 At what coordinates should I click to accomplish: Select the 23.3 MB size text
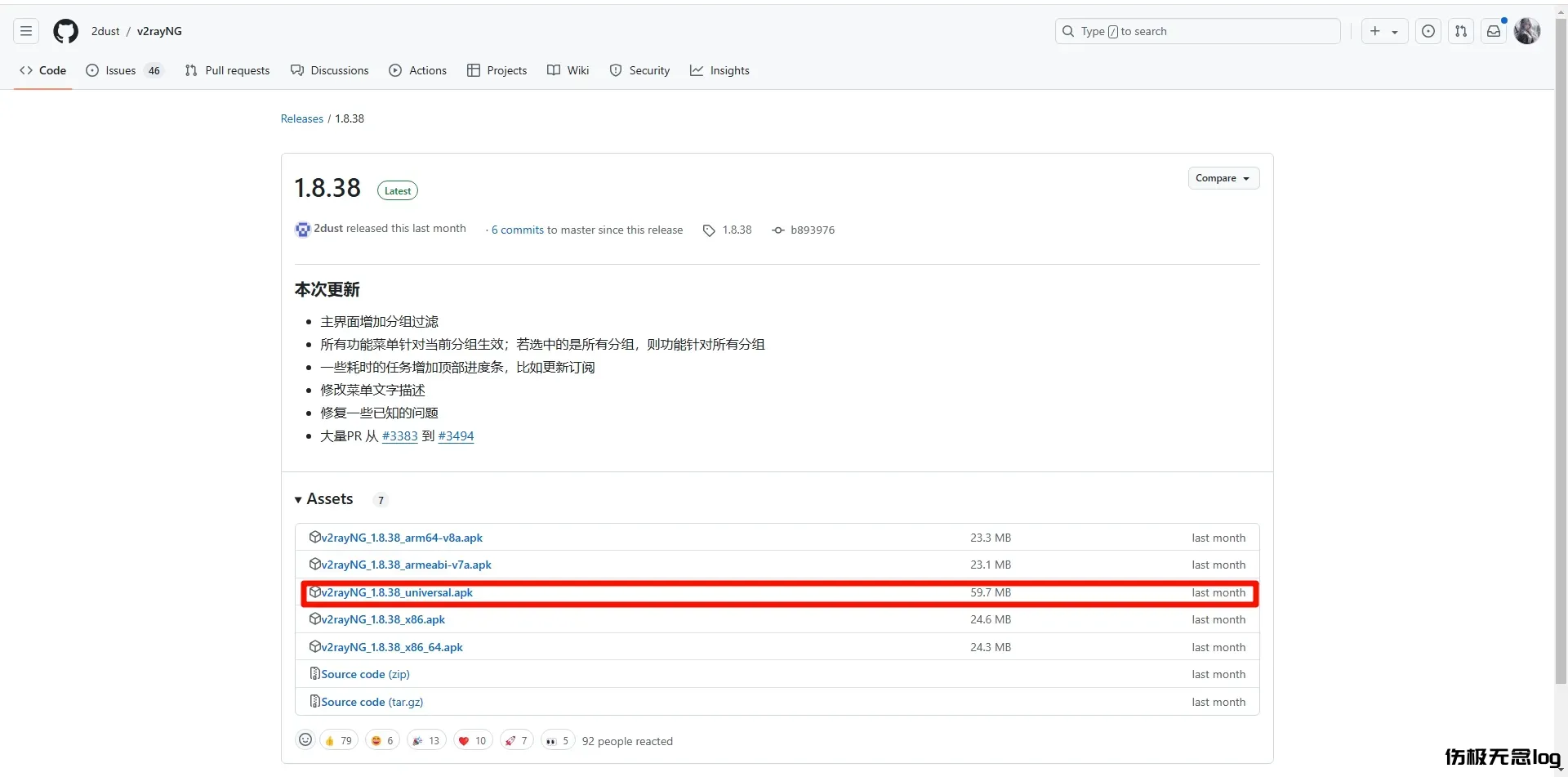click(x=991, y=538)
